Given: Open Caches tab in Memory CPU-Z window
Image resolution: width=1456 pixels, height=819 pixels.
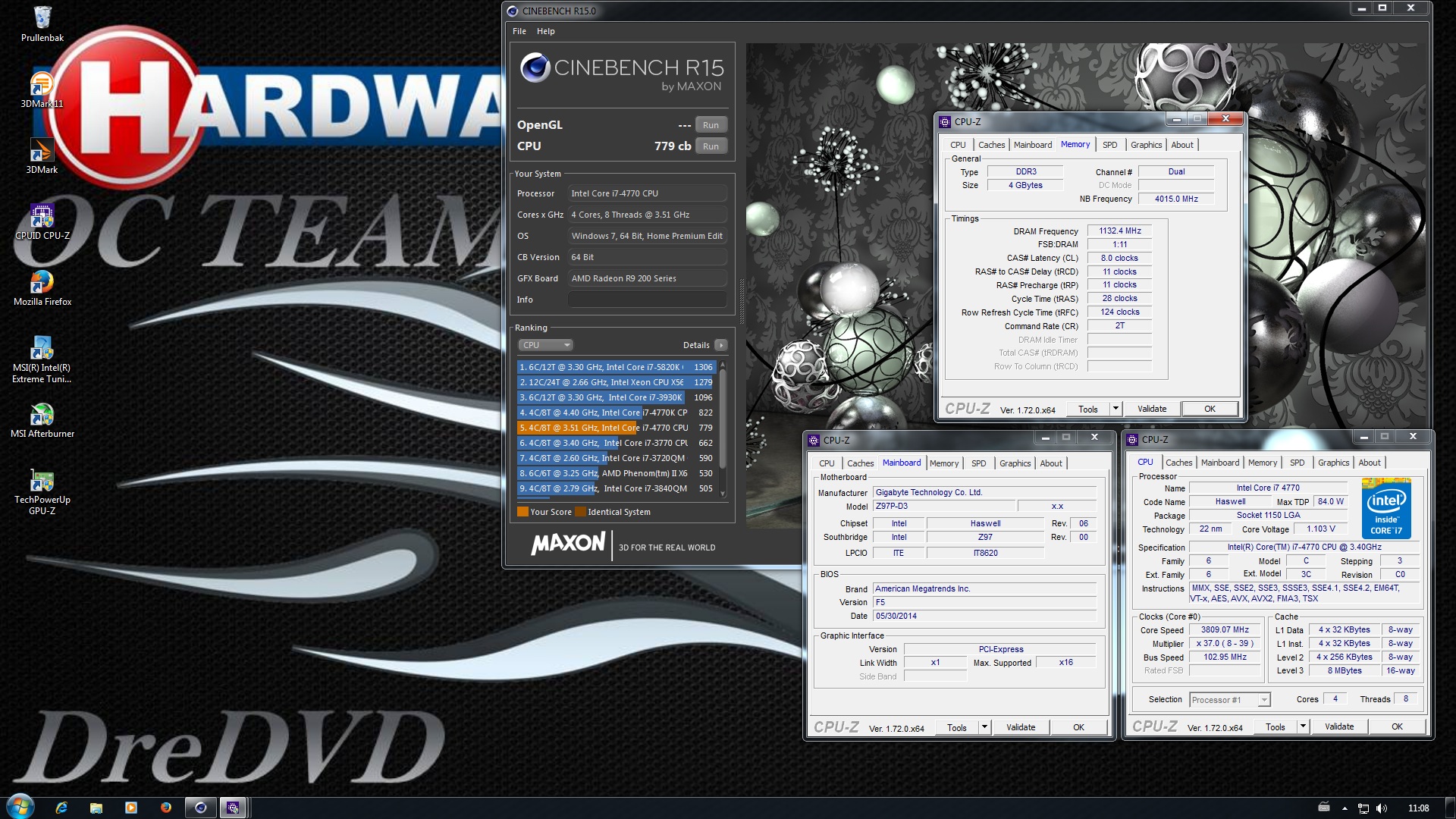Looking at the screenshot, I should tap(991, 145).
